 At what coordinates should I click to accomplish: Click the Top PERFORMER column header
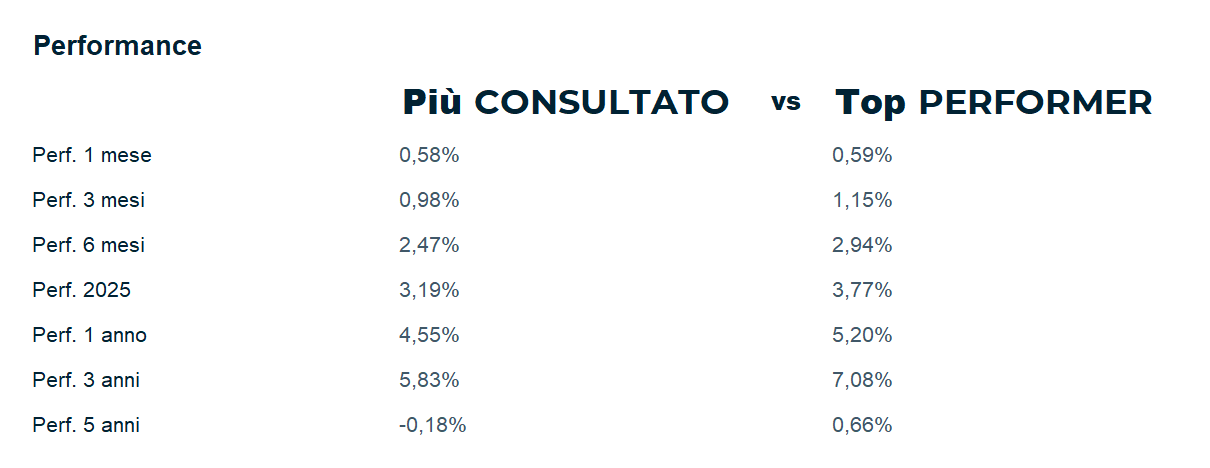click(x=993, y=102)
